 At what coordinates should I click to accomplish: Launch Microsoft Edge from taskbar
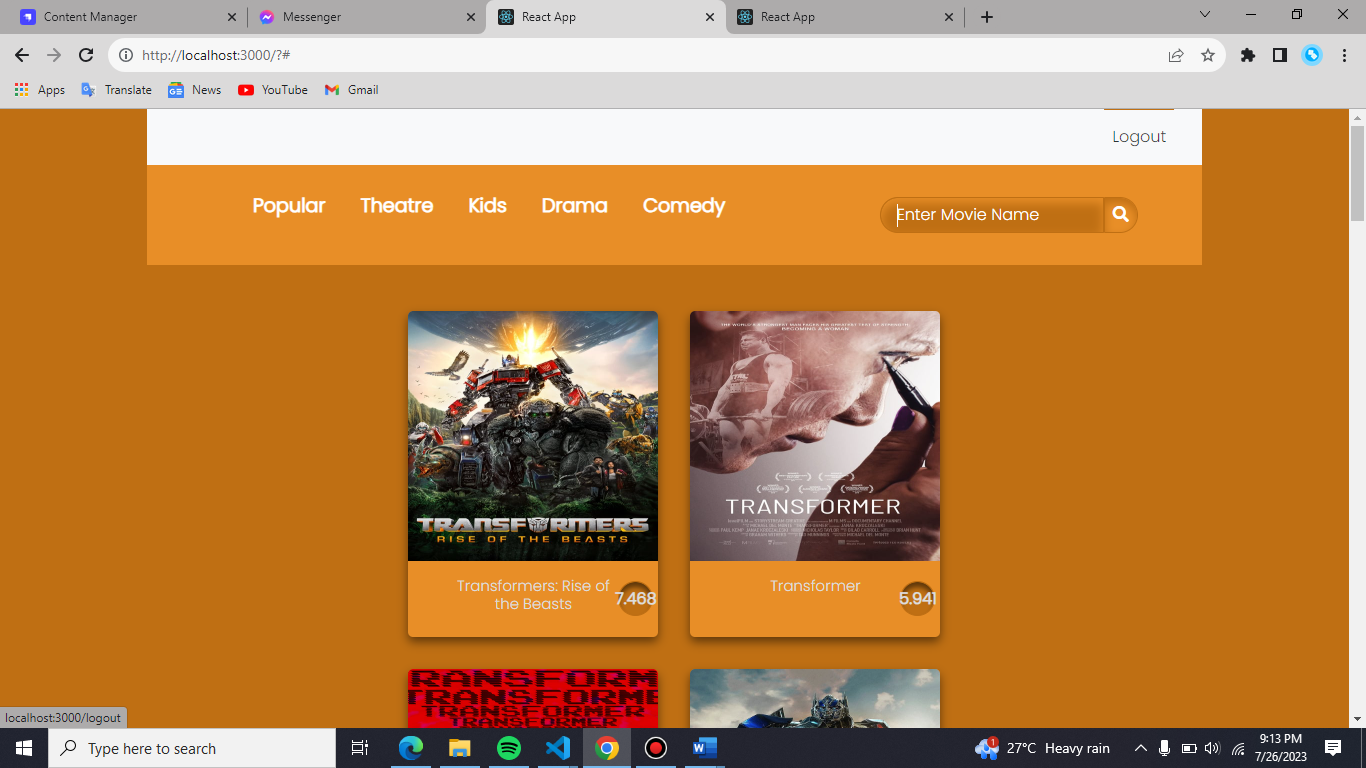[x=411, y=748]
